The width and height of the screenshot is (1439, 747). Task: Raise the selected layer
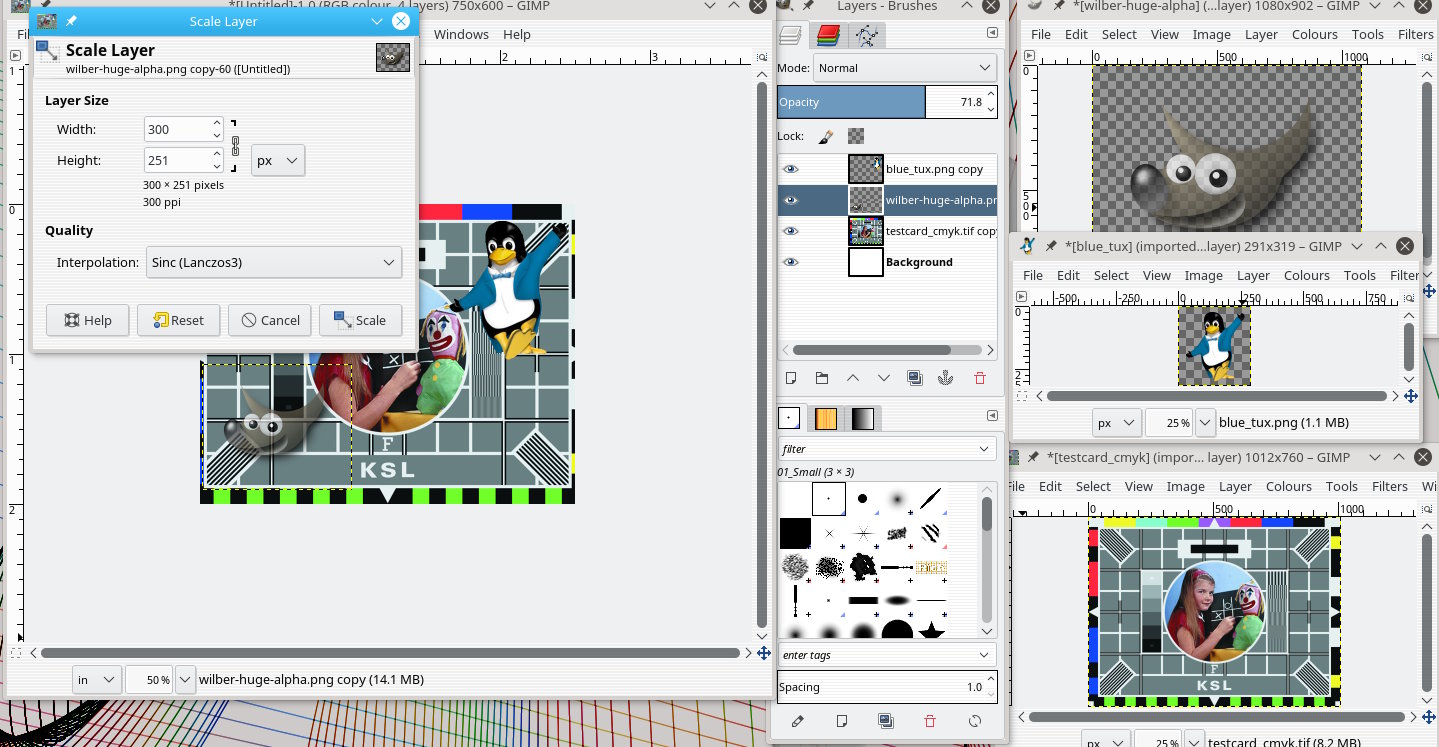tap(853, 378)
